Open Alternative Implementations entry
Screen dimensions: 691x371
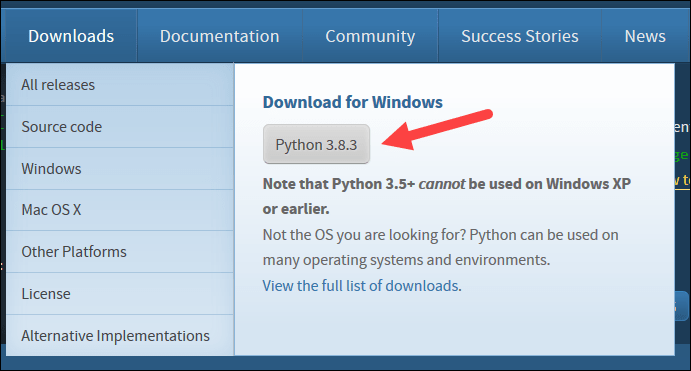[x=120, y=336]
